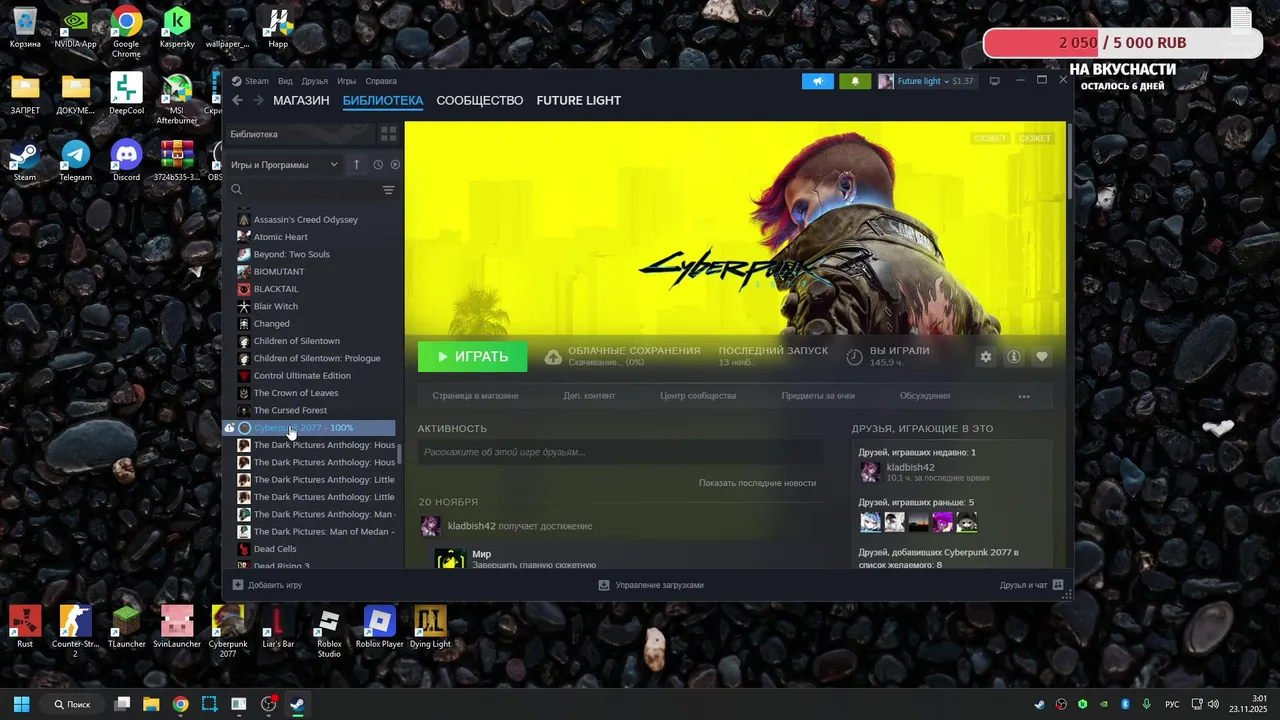
Task: Open Roblox Player desktop shortcut
Action: coord(380,627)
